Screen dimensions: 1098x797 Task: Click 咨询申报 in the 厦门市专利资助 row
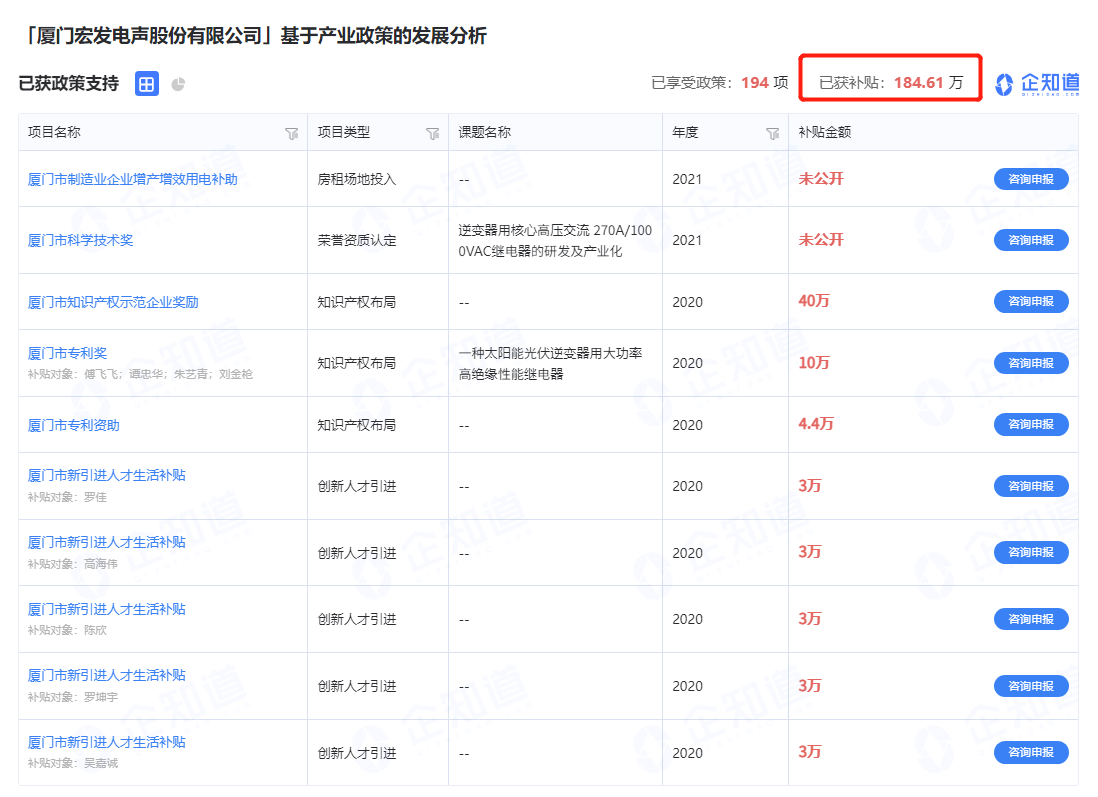coord(1031,424)
